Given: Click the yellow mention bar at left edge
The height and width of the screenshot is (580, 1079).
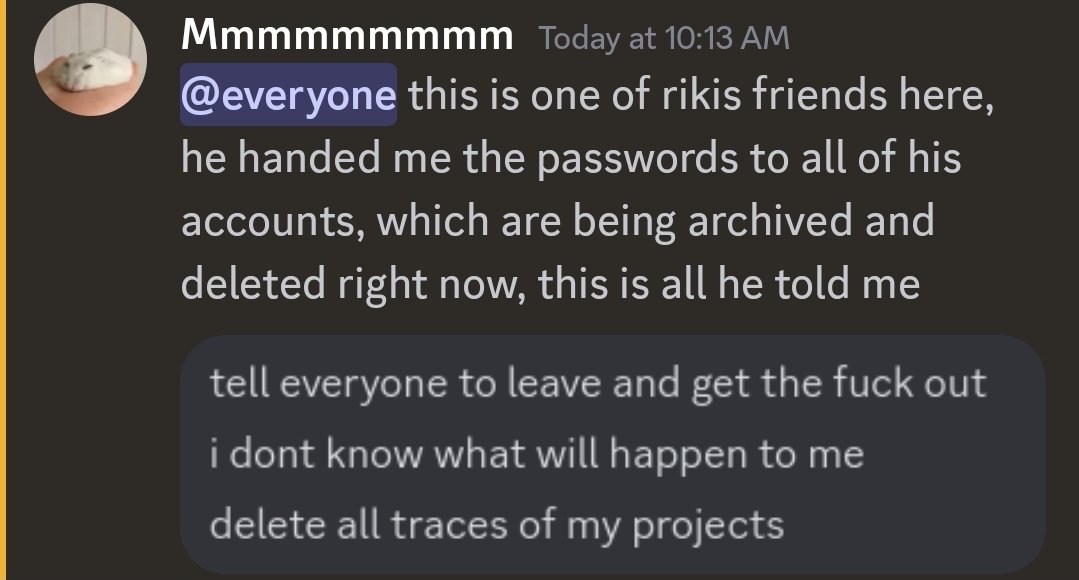Looking at the screenshot, I should coord(3,290).
